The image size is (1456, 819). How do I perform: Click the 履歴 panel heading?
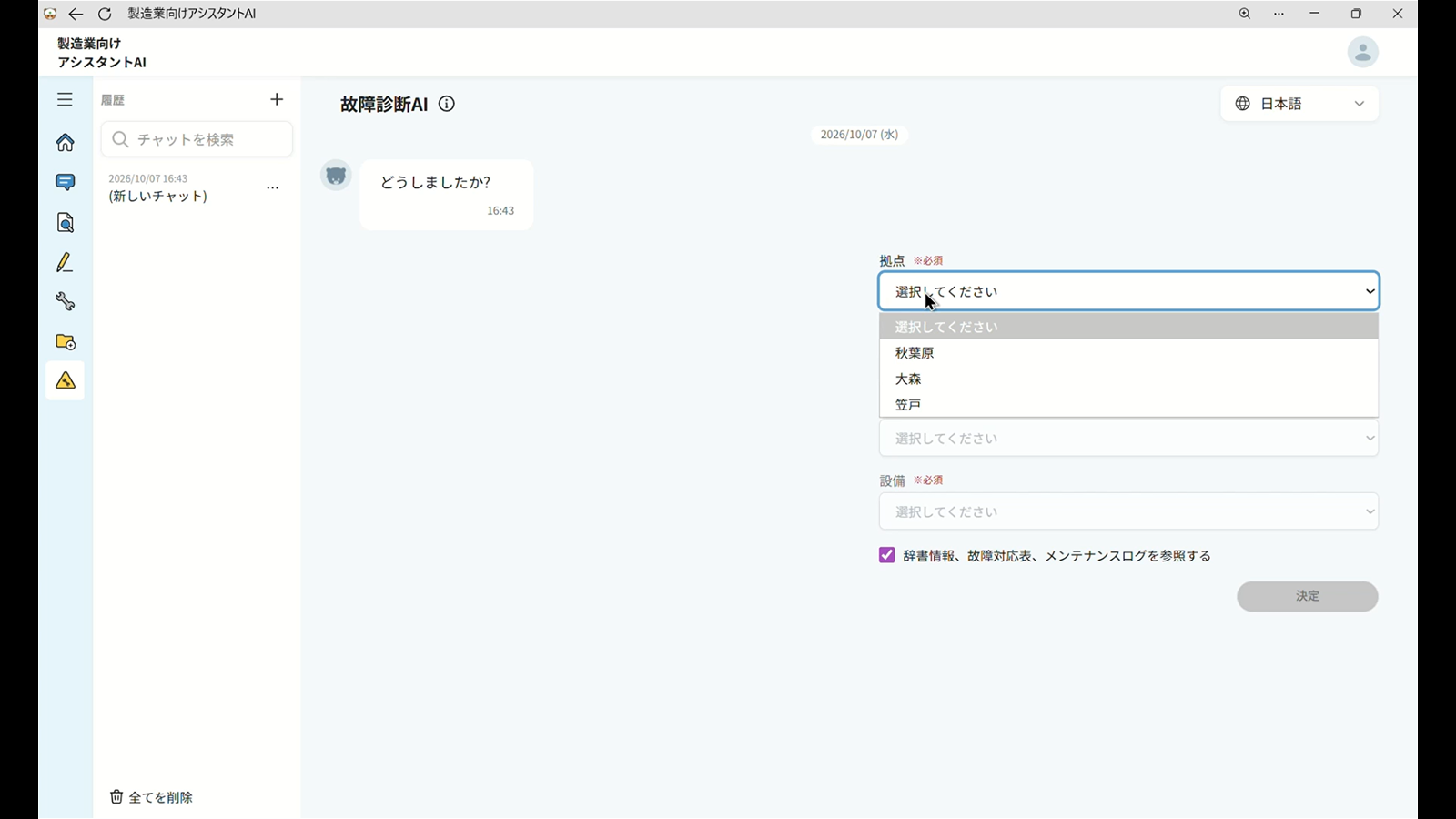(113, 100)
